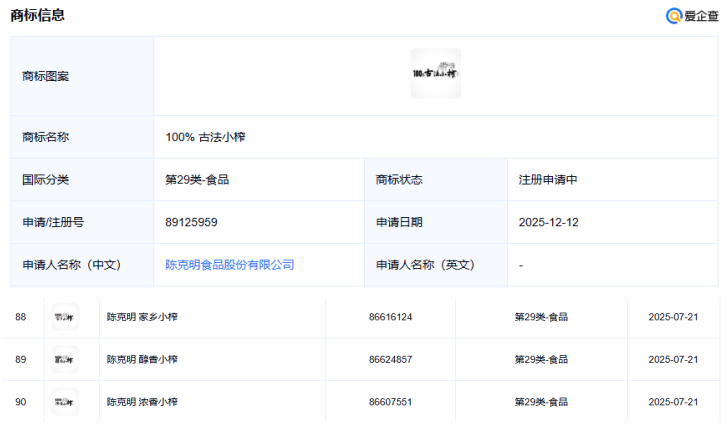Viewport: 727px width, 431px height.
Task: Select trademark name 陈克明 醇香小榨
Action: pyautogui.click(x=142, y=359)
